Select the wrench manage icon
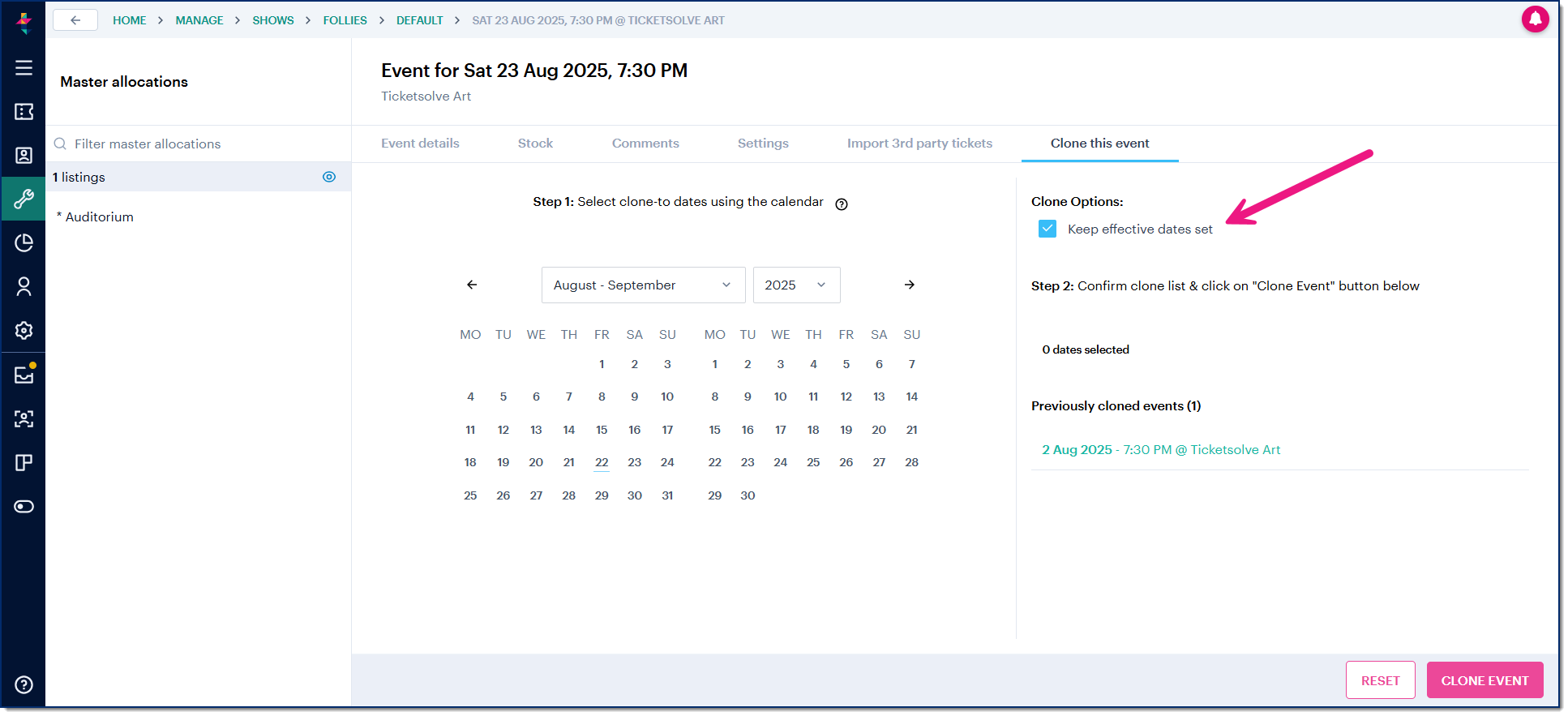1568x716 pixels. click(x=24, y=199)
